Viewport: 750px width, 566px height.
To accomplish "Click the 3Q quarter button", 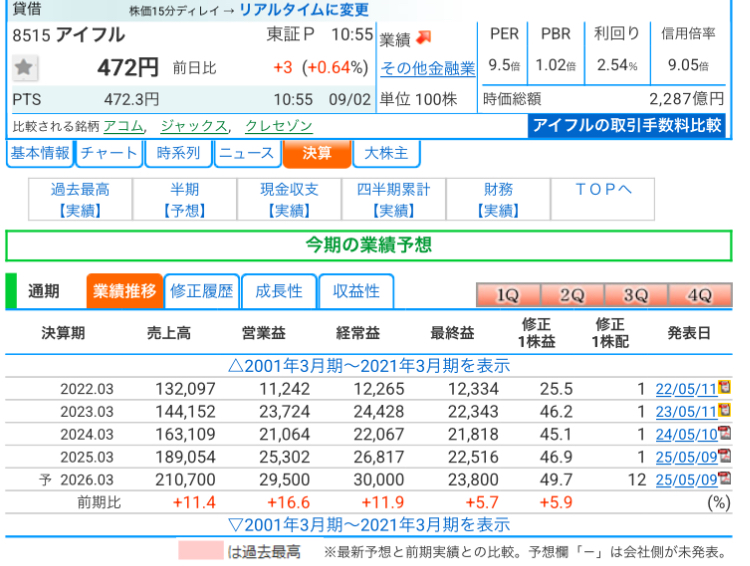I will [x=636, y=295].
